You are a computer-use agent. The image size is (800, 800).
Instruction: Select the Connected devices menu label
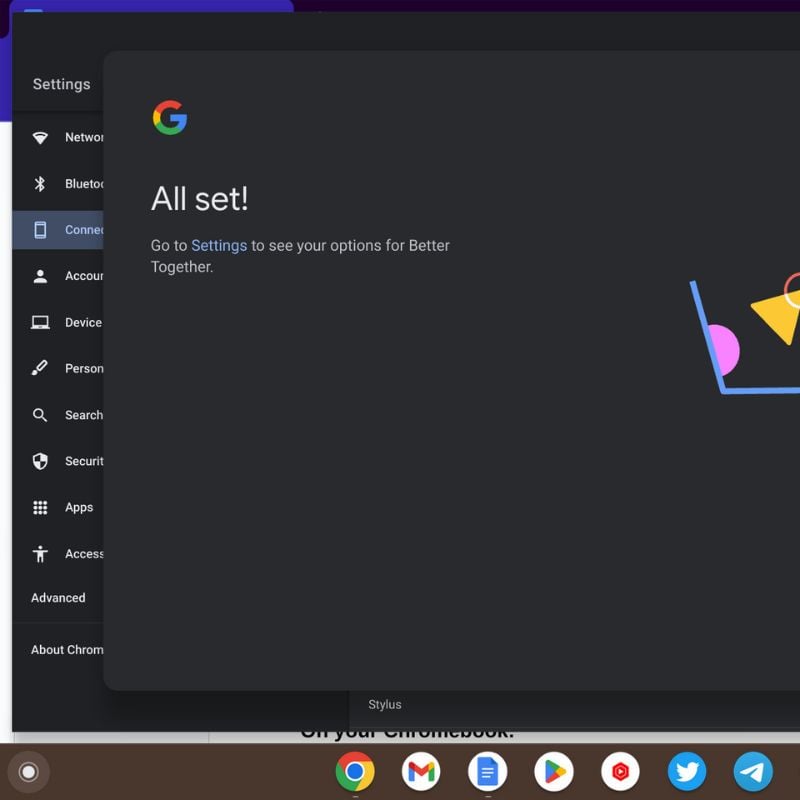[x=84, y=230]
